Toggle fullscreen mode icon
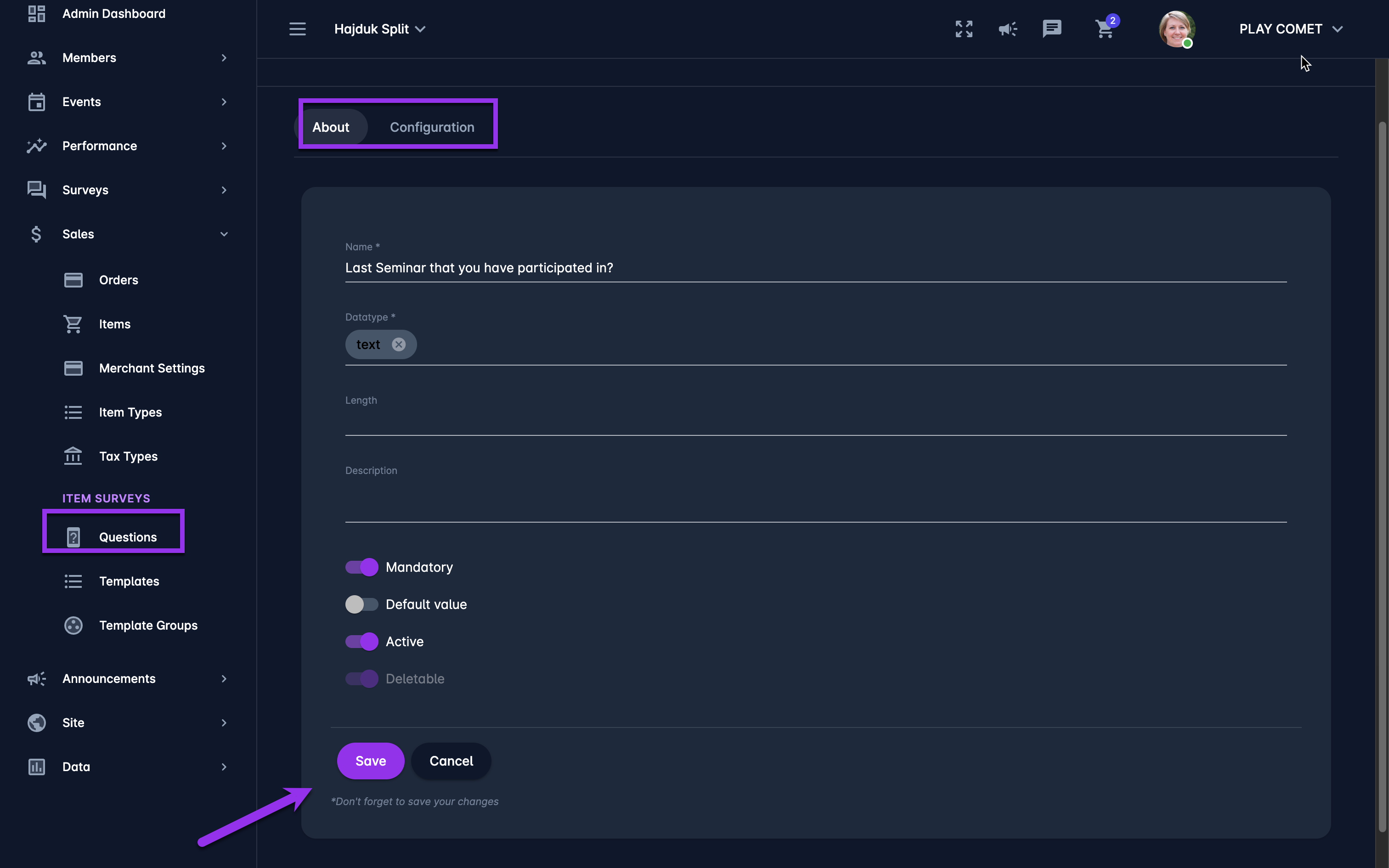The height and width of the screenshot is (868, 1389). click(964, 28)
